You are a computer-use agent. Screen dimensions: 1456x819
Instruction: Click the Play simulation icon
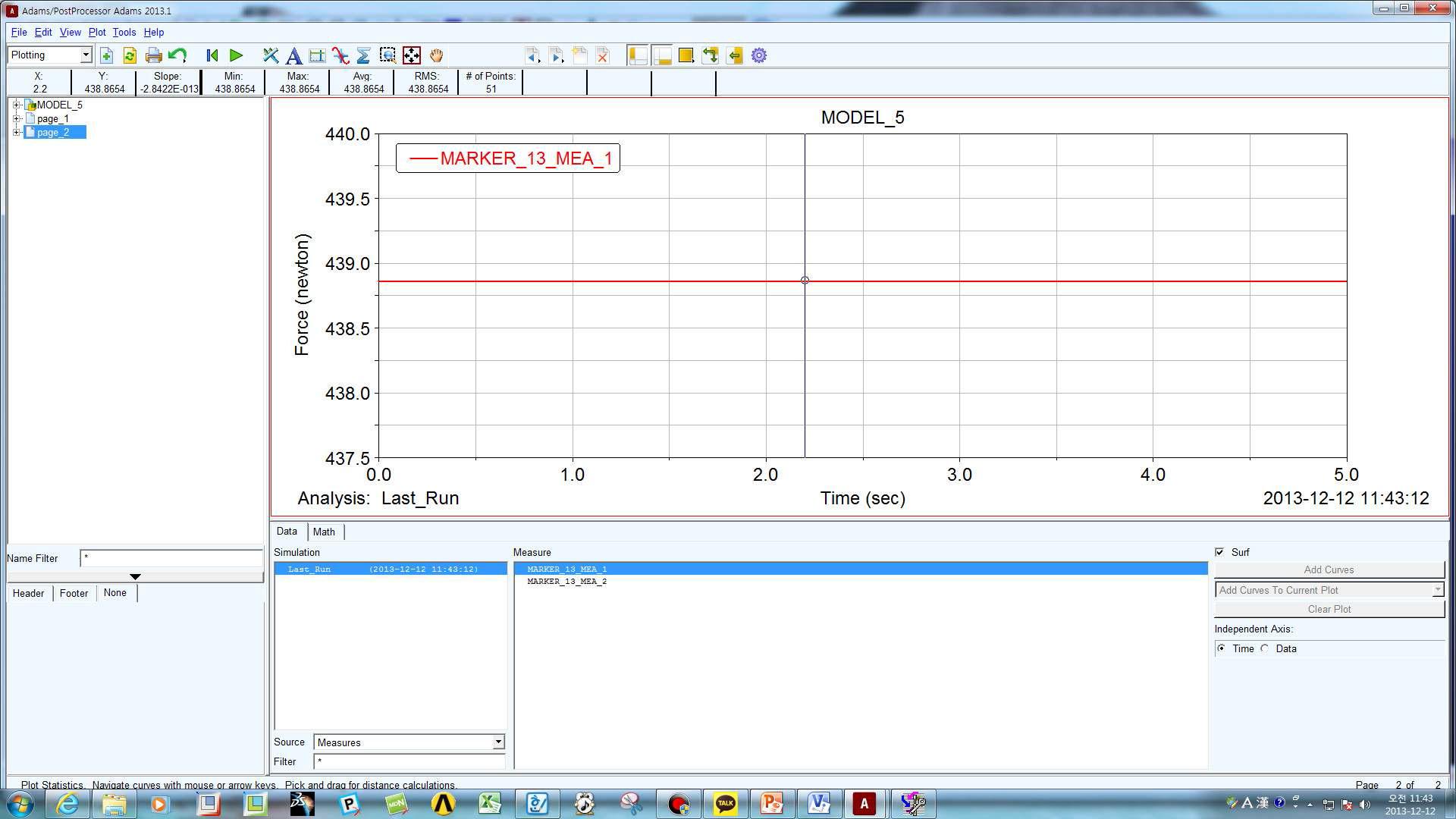[236, 55]
